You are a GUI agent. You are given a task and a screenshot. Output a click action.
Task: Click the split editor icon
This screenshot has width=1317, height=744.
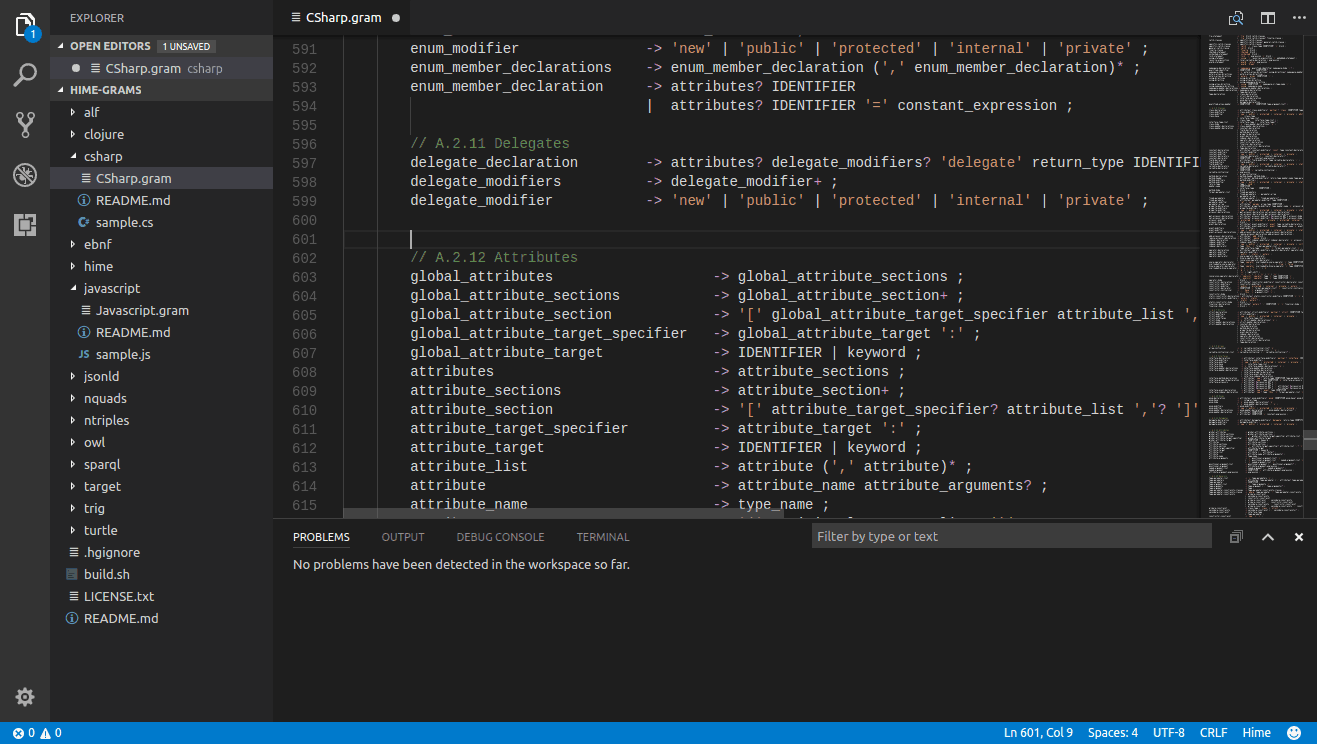coord(1268,18)
